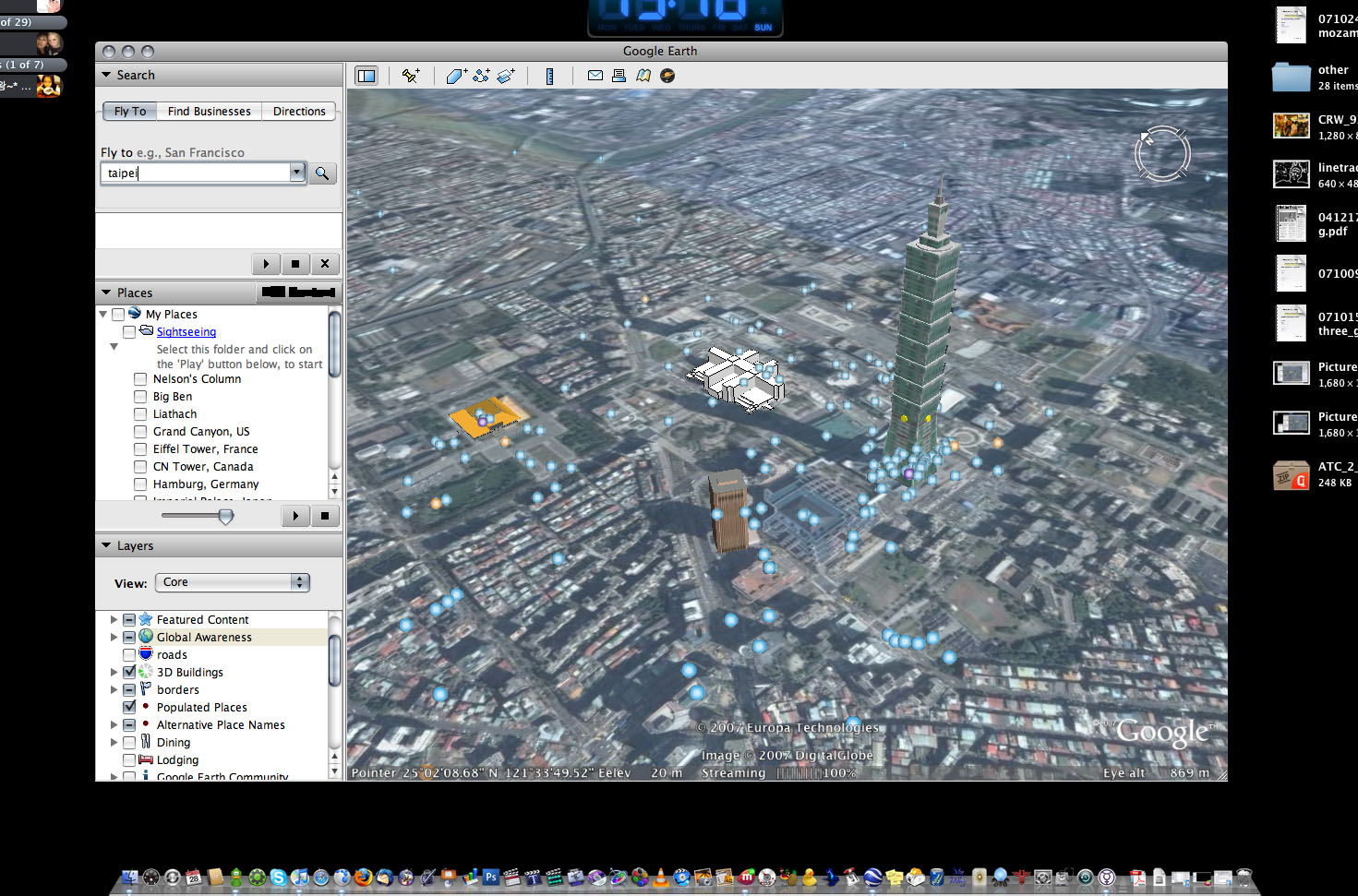Expand the 3D Buildings layer node
Screen dimensions: 1358x896
pyautogui.click(x=114, y=673)
